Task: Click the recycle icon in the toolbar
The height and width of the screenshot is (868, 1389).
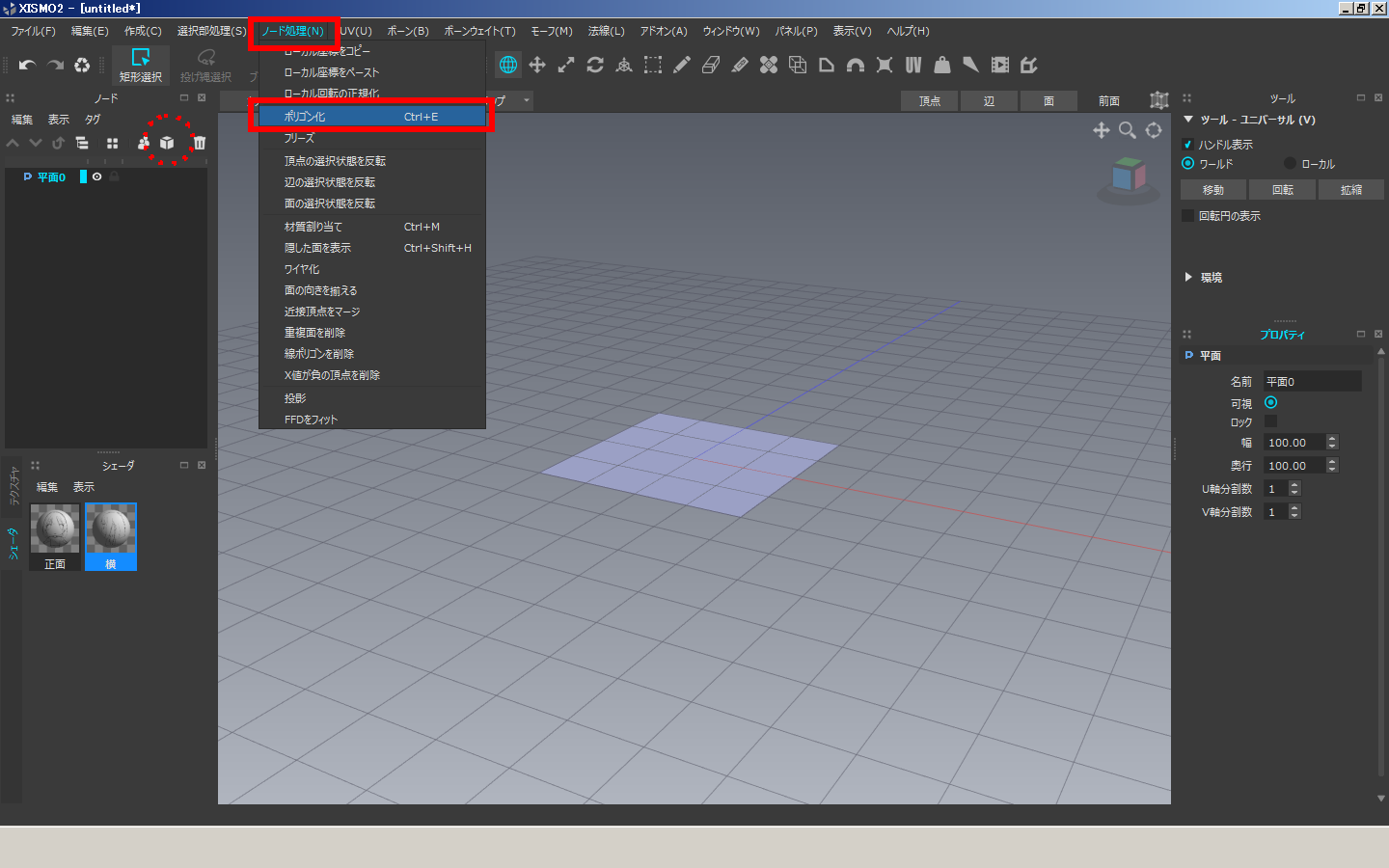Action: coord(82,65)
